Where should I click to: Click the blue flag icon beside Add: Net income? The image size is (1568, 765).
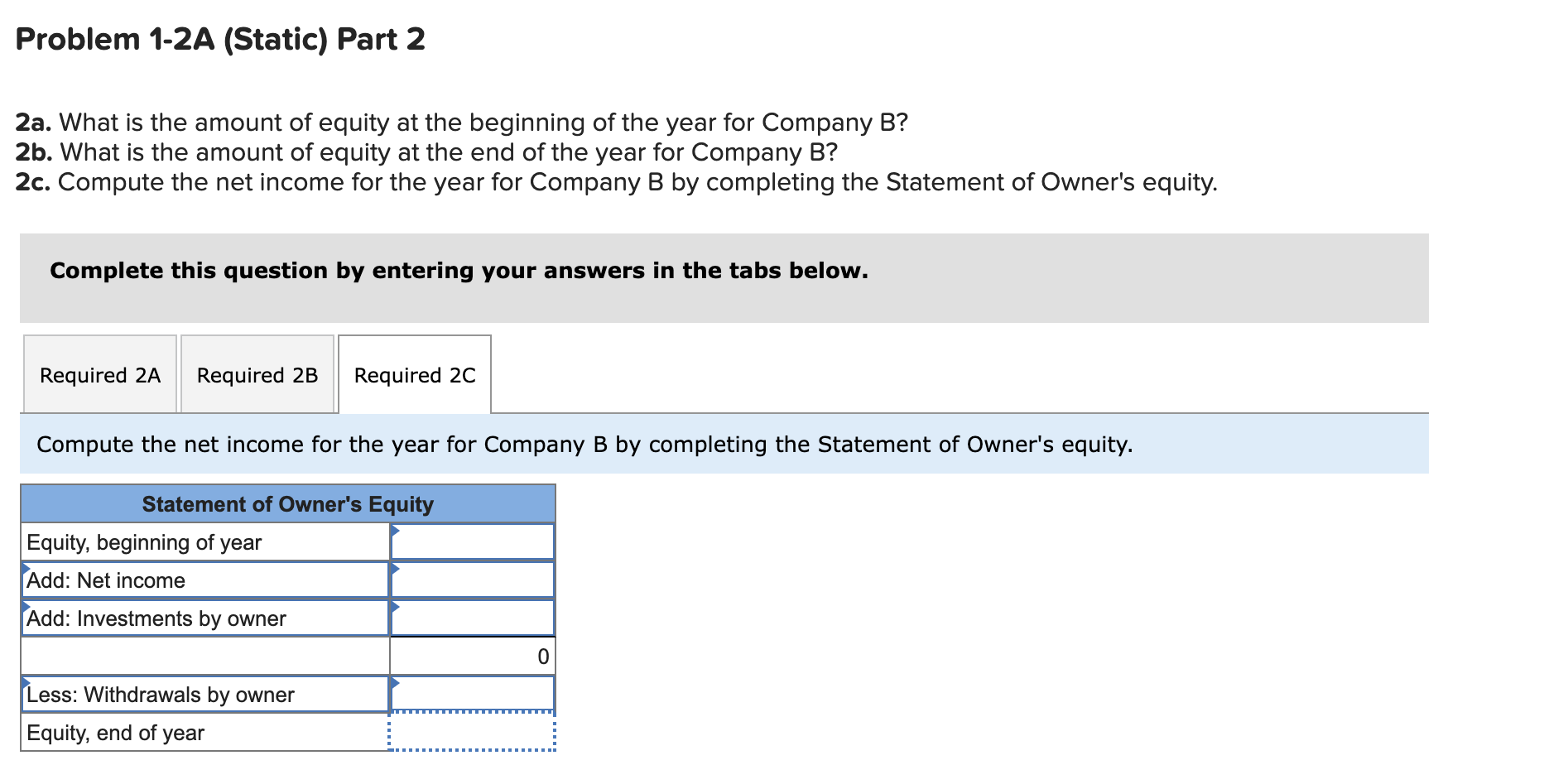click(396, 569)
